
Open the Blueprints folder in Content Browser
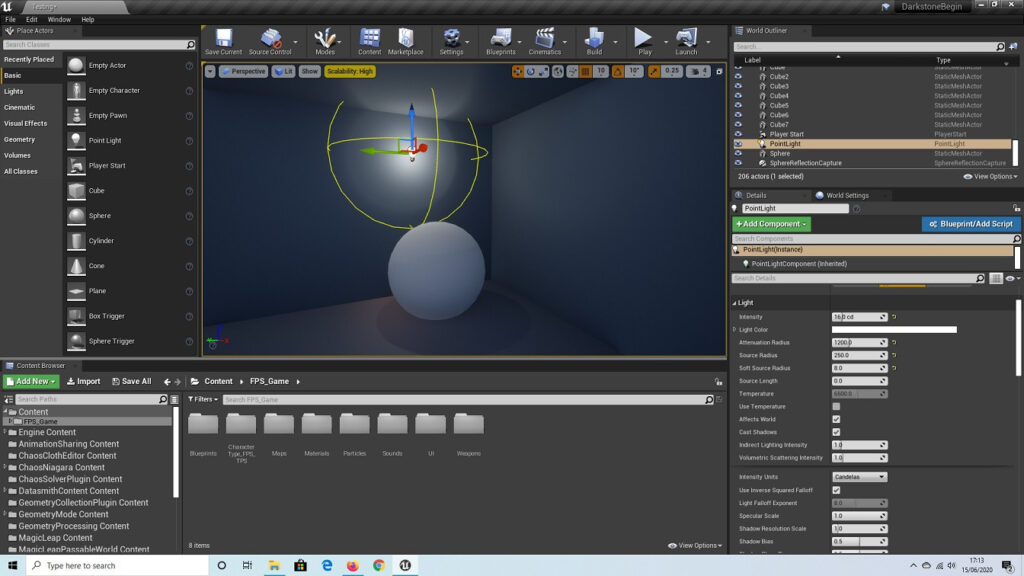point(203,425)
